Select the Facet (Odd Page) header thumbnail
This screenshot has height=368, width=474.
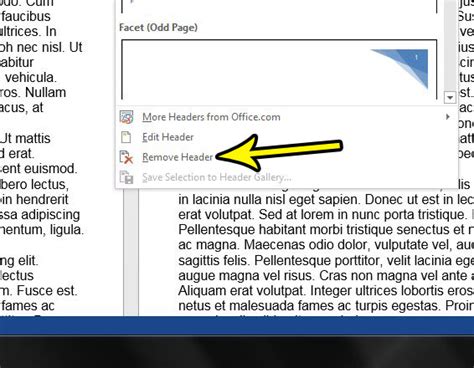coord(279,69)
